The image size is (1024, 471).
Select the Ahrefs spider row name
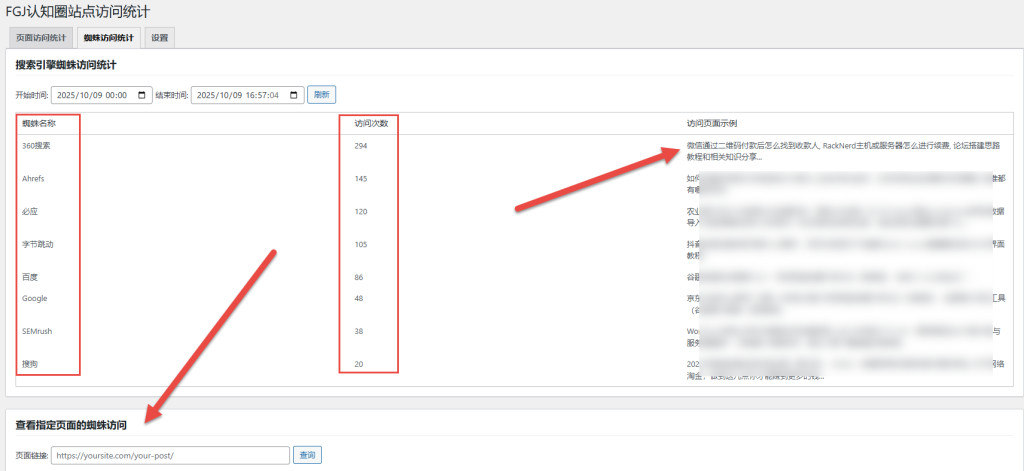coord(33,179)
